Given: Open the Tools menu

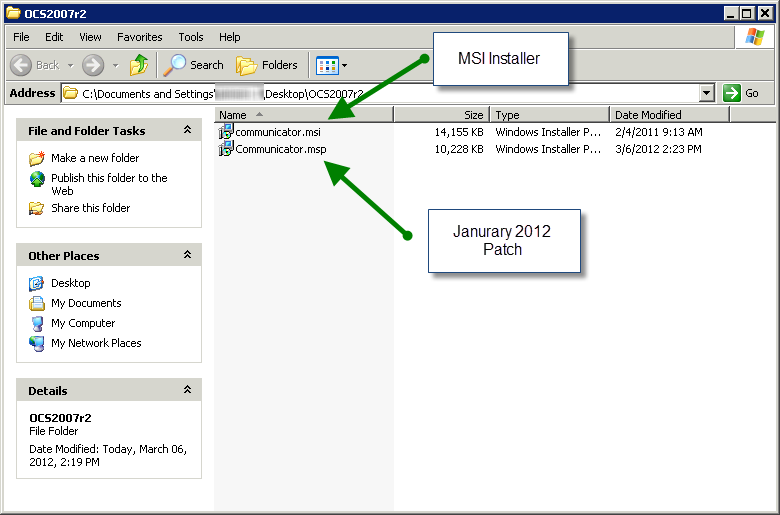Looking at the screenshot, I should coord(191,37).
